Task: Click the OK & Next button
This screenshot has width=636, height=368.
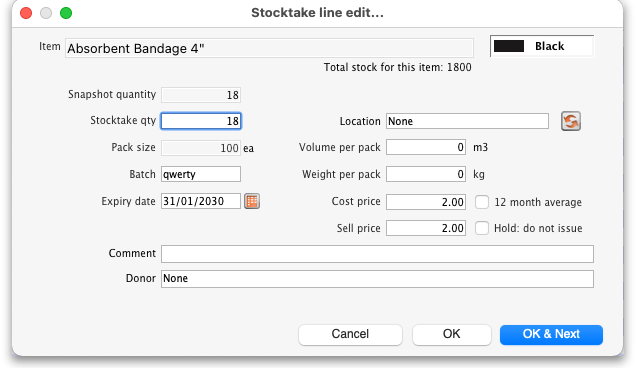Action: (x=551, y=334)
